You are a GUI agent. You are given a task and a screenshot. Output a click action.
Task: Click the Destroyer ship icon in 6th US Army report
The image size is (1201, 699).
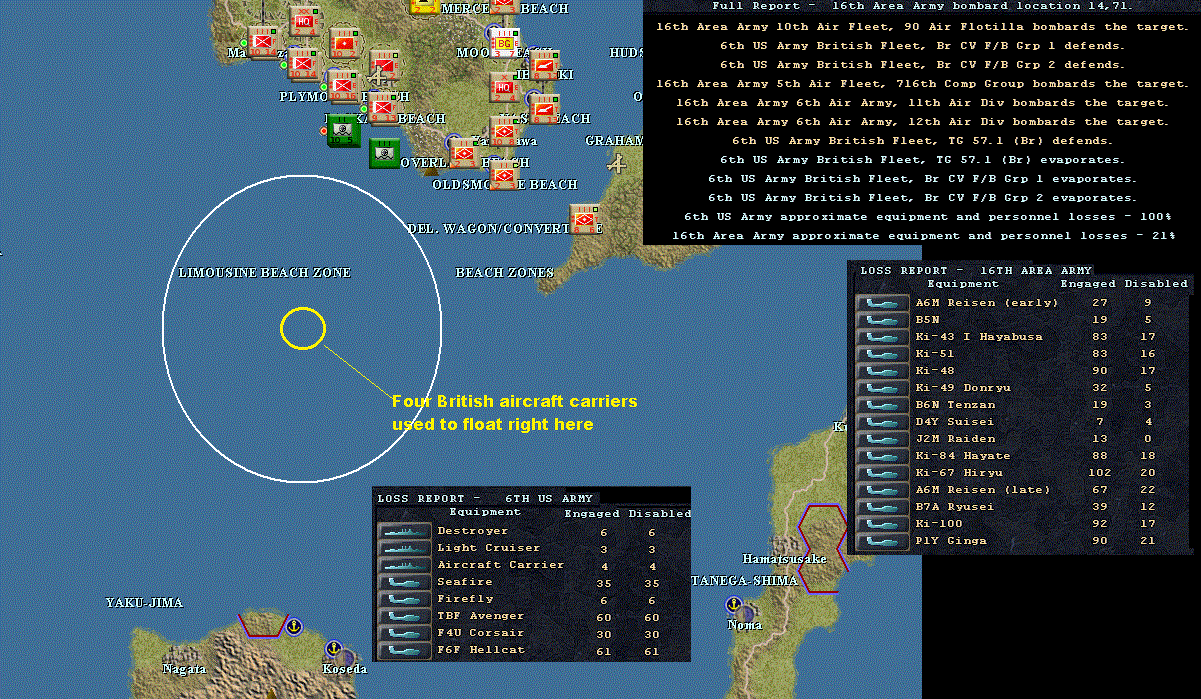(x=404, y=531)
